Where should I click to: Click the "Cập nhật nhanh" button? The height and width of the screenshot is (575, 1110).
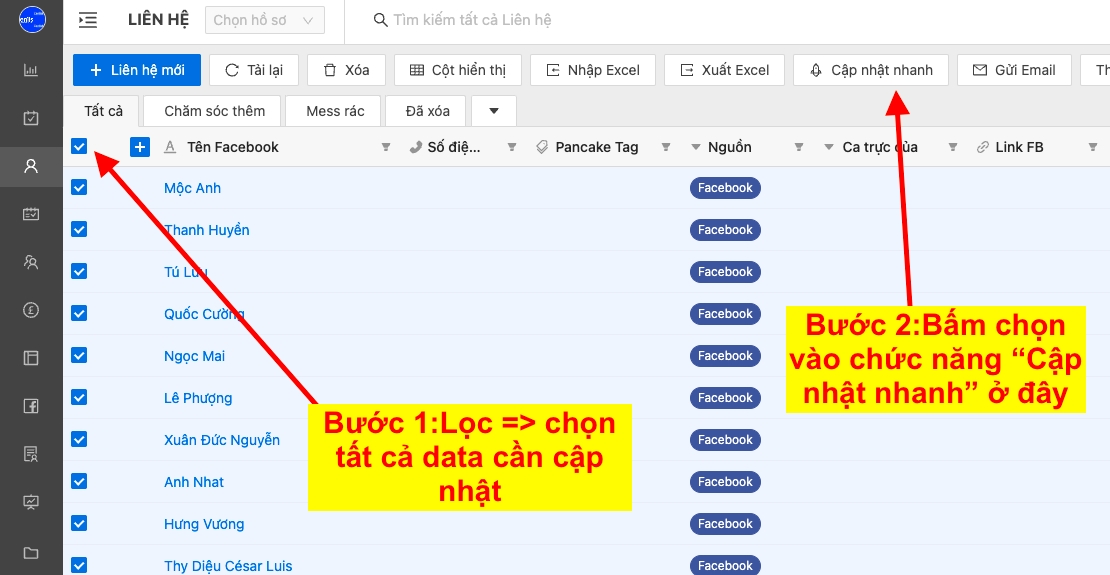pyautogui.click(x=870, y=70)
